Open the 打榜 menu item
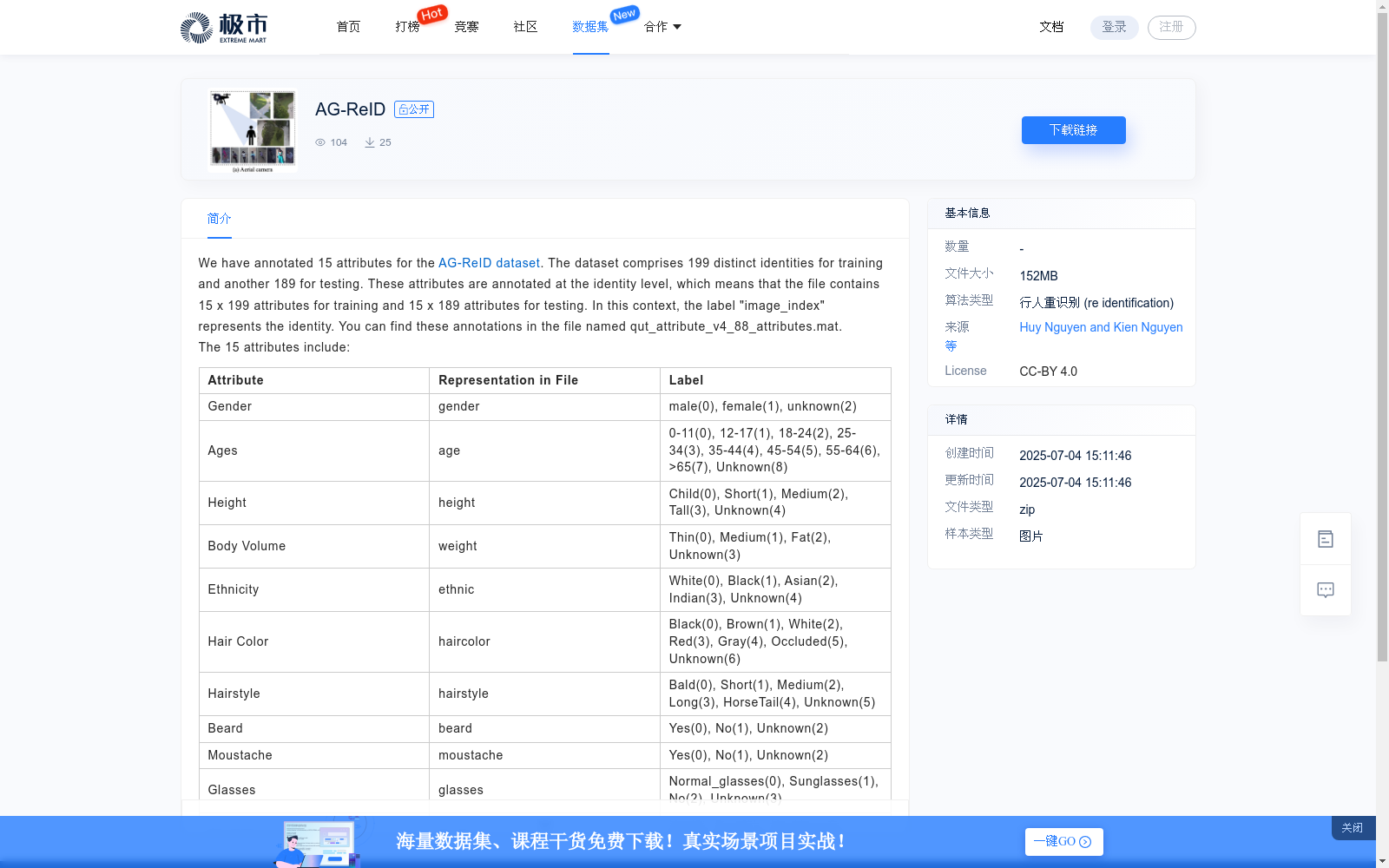Screen dimensions: 1389x868 coord(407,27)
